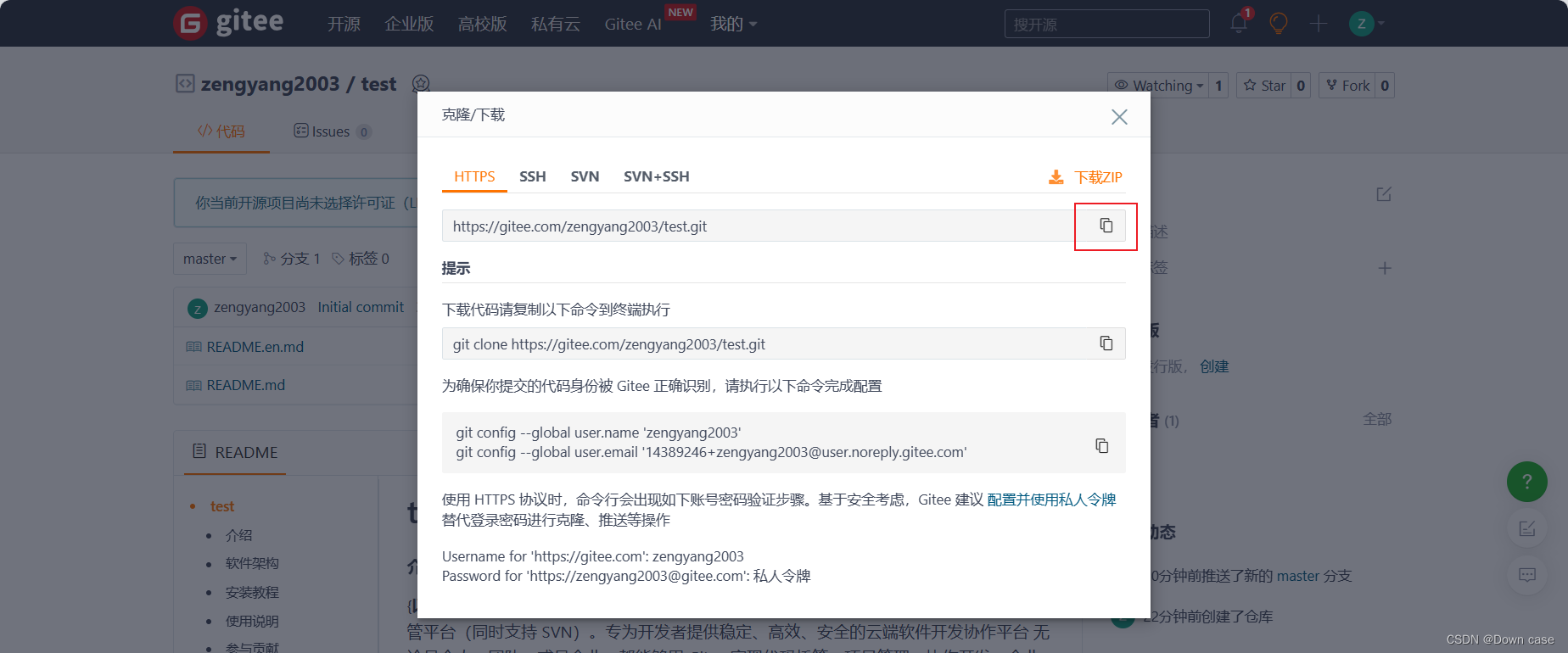The height and width of the screenshot is (653, 1568).
Task: Click the README list icon
Action: [x=199, y=451]
